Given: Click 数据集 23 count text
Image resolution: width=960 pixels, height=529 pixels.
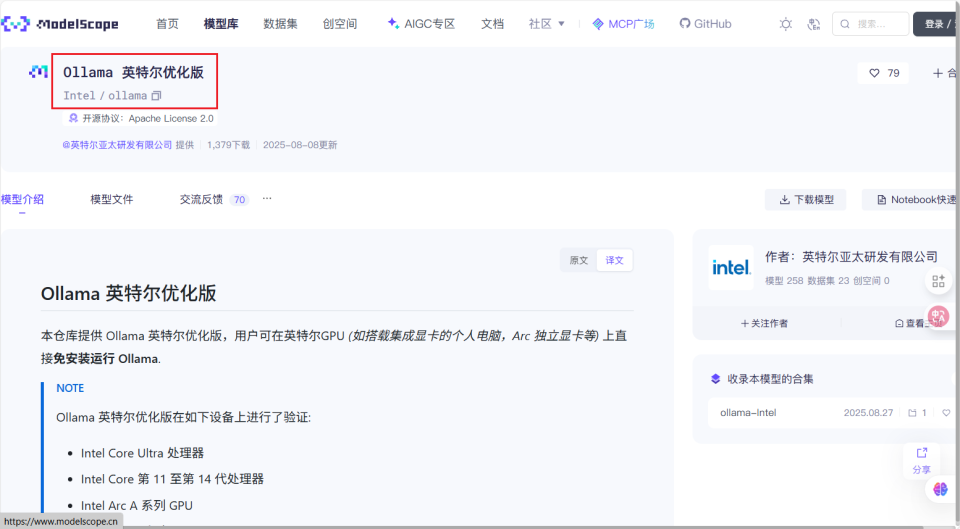Looking at the screenshot, I should pos(828,280).
